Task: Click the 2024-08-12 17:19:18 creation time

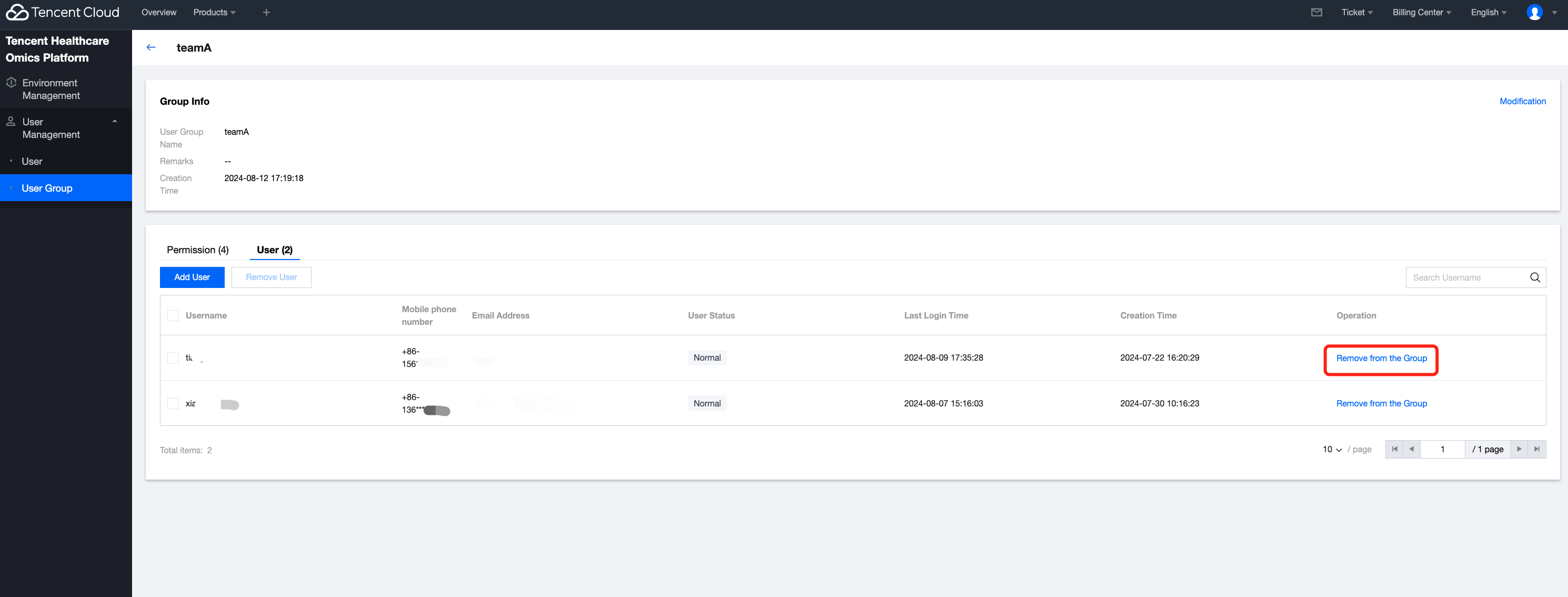Action: click(x=264, y=178)
